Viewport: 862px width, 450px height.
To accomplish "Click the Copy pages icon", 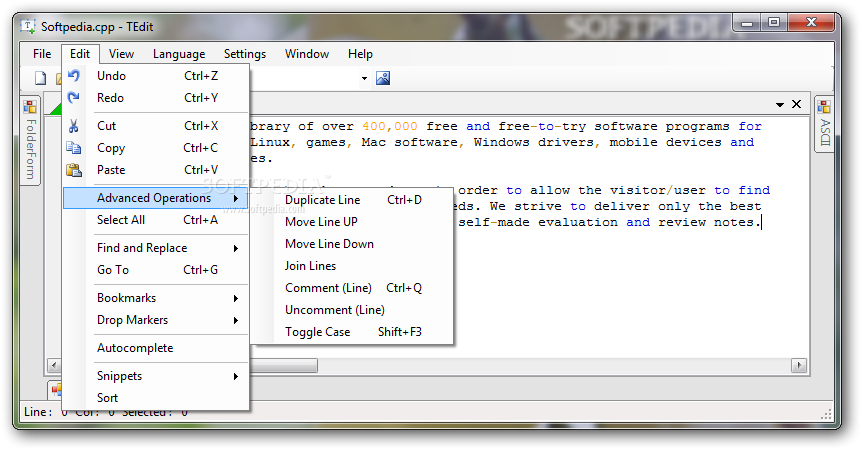I will [x=74, y=148].
